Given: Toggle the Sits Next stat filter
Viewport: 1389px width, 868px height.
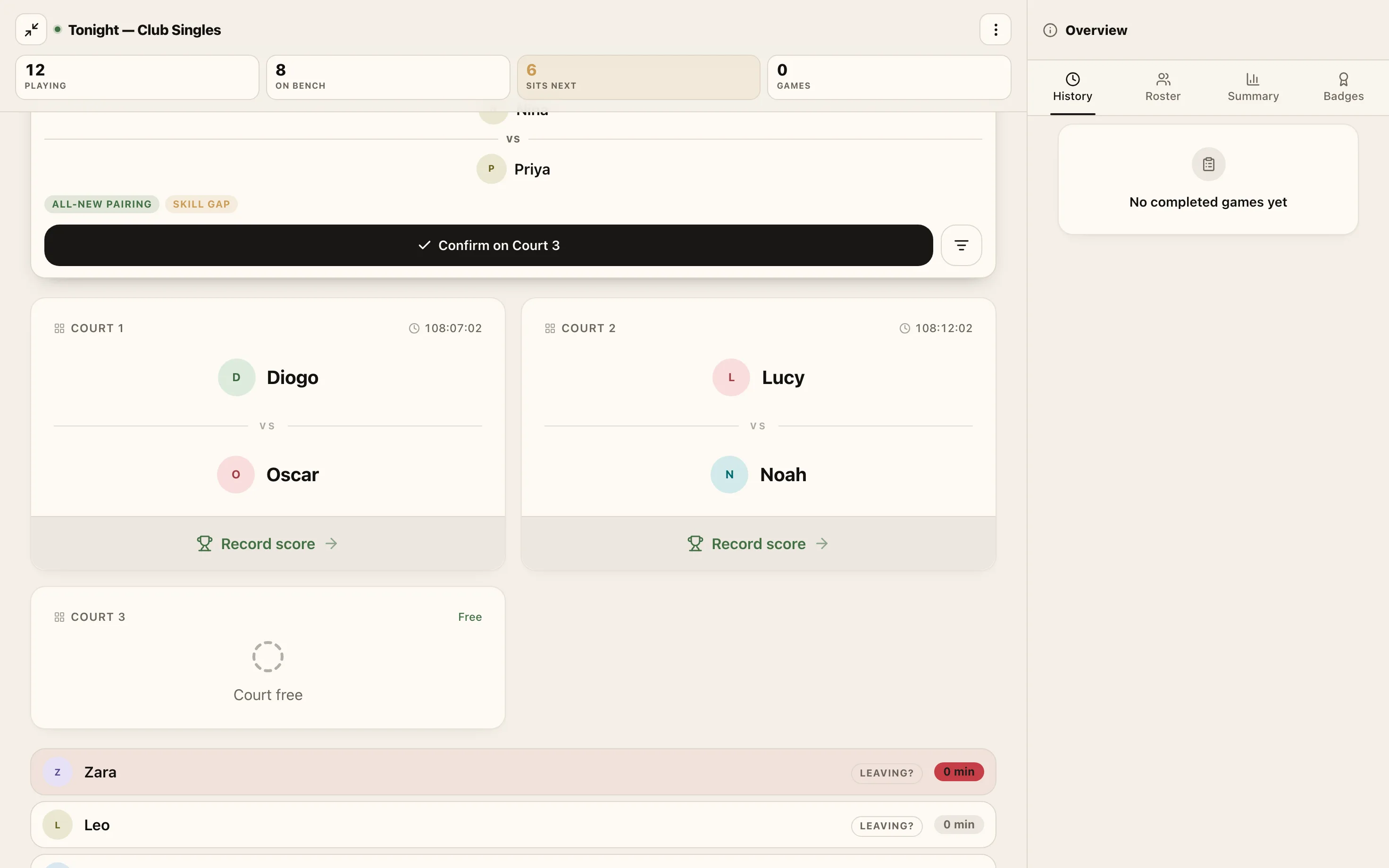Looking at the screenshot, I should 638,77.
